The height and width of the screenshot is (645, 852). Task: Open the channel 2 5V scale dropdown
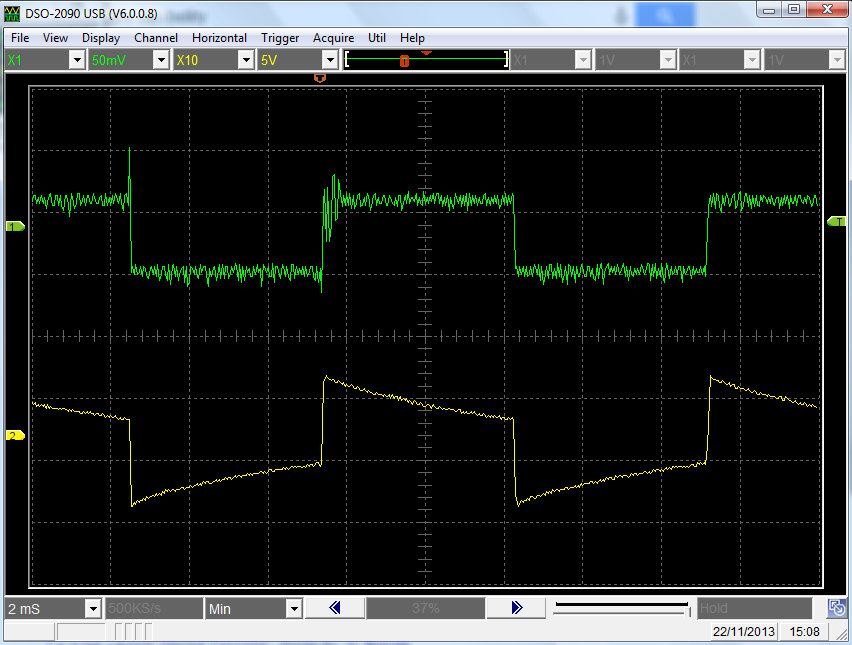point(329,60)
